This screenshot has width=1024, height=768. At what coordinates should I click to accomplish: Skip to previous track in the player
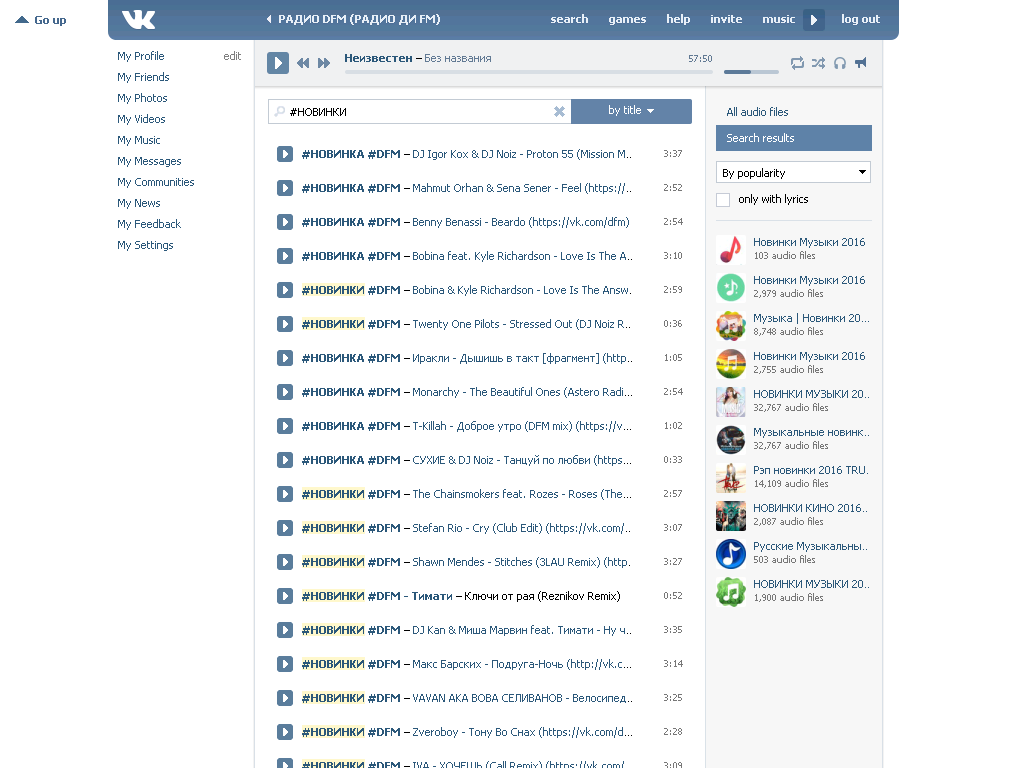pyautogui.click(x=303, y=63)
